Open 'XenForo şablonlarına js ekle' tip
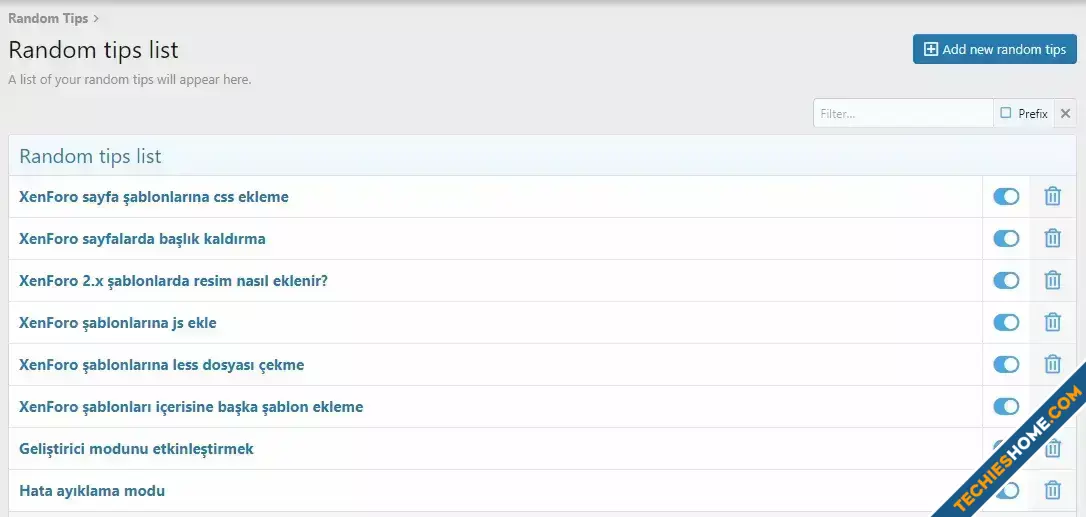The image size is (1086, 517). [x=118, y=323]
